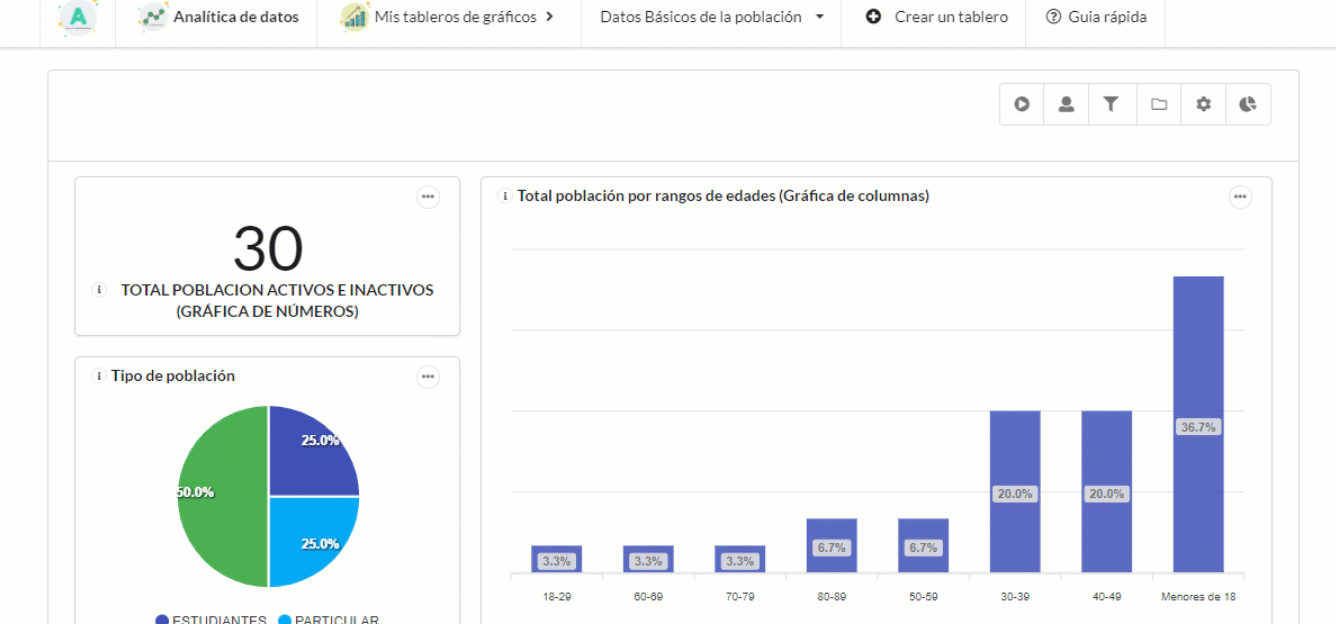The image size is (1336, 624).
Task: Click the 60-69 column bar
Action: pyautogui.click(x=648, y=559)
